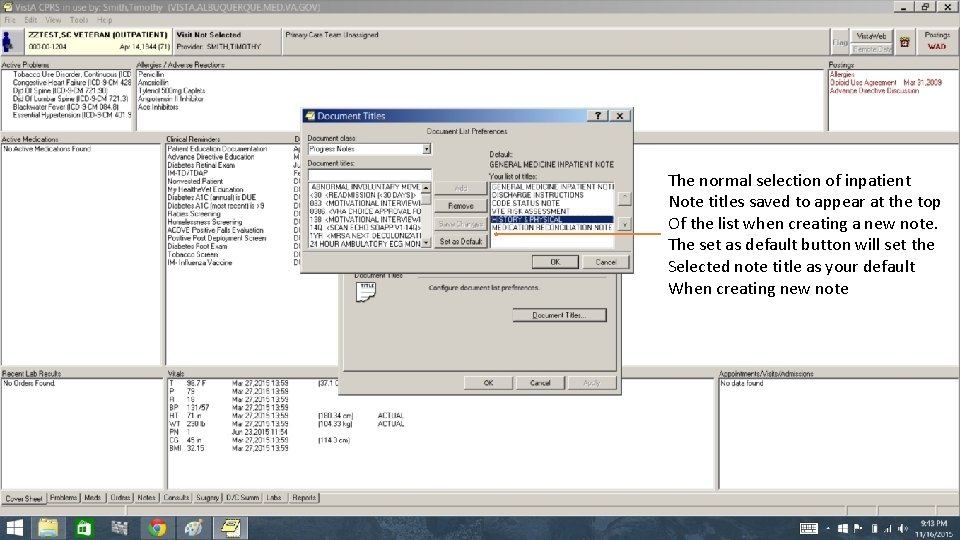
Task: Select HISTORY & PHYSICAL in your titles list
Action: (x=552, y=219)
